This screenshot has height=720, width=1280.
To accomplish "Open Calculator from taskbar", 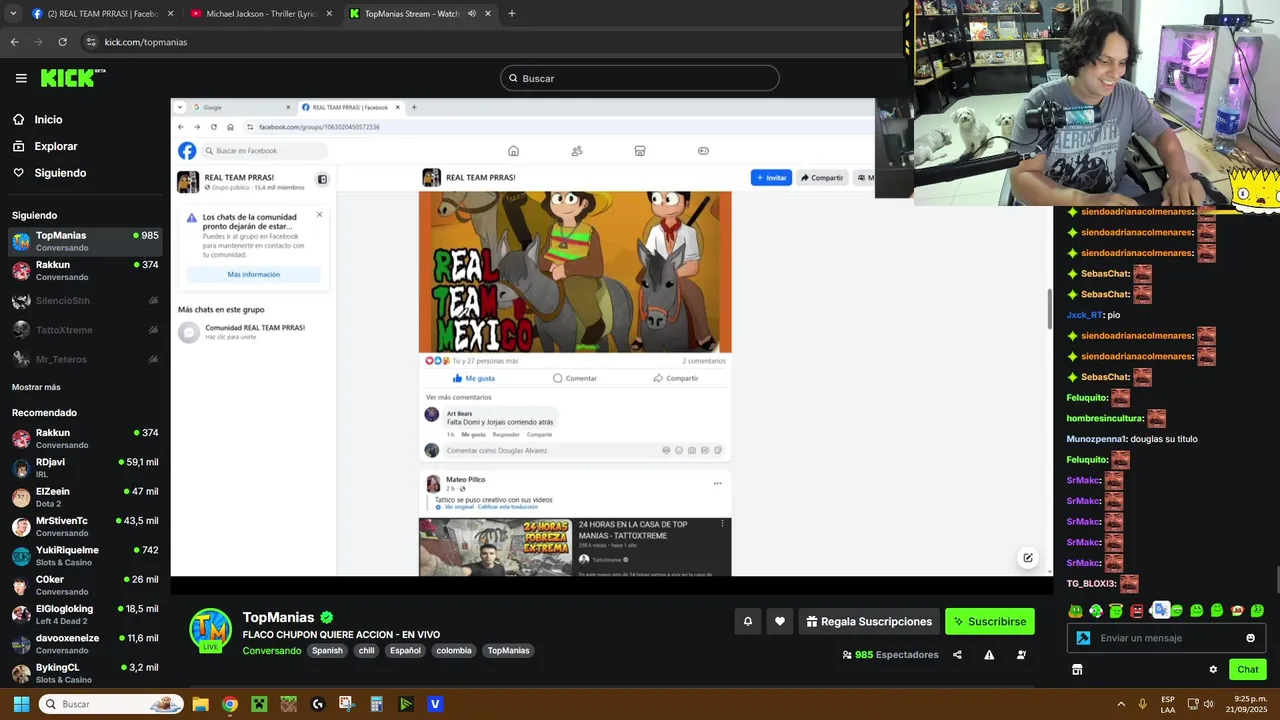I will pos(376,704).
